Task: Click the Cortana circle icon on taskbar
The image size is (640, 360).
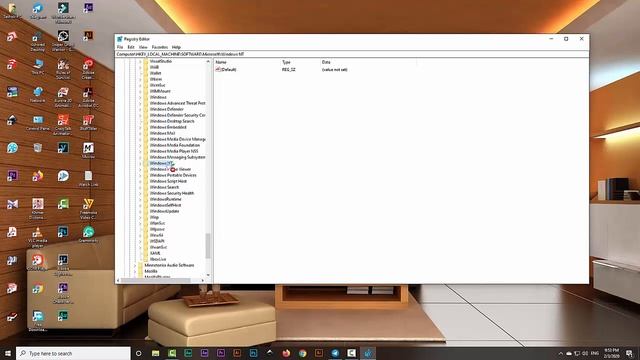Action: (138, 353)
